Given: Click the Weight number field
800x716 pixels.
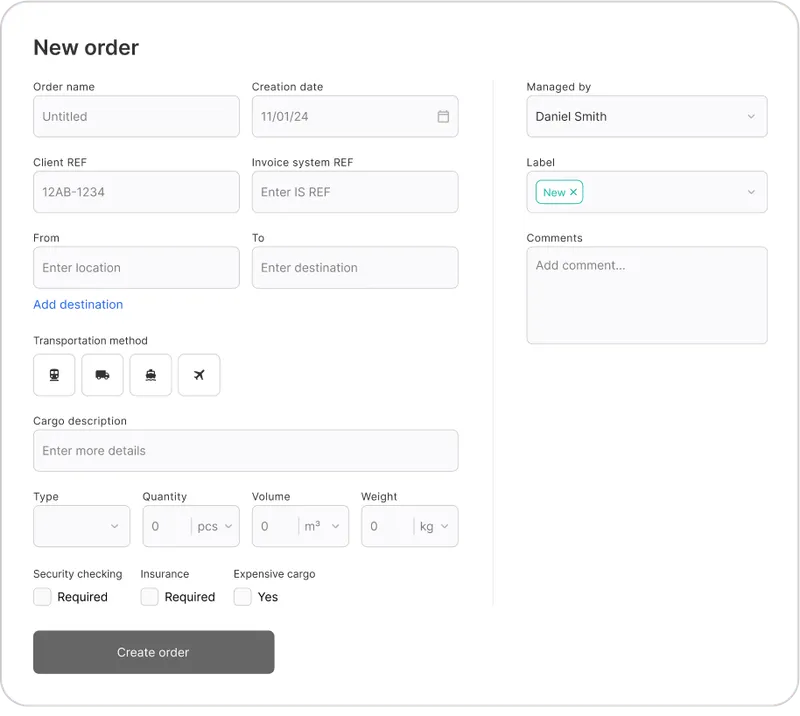Looking at the screenshot, I should pos(388,526).
